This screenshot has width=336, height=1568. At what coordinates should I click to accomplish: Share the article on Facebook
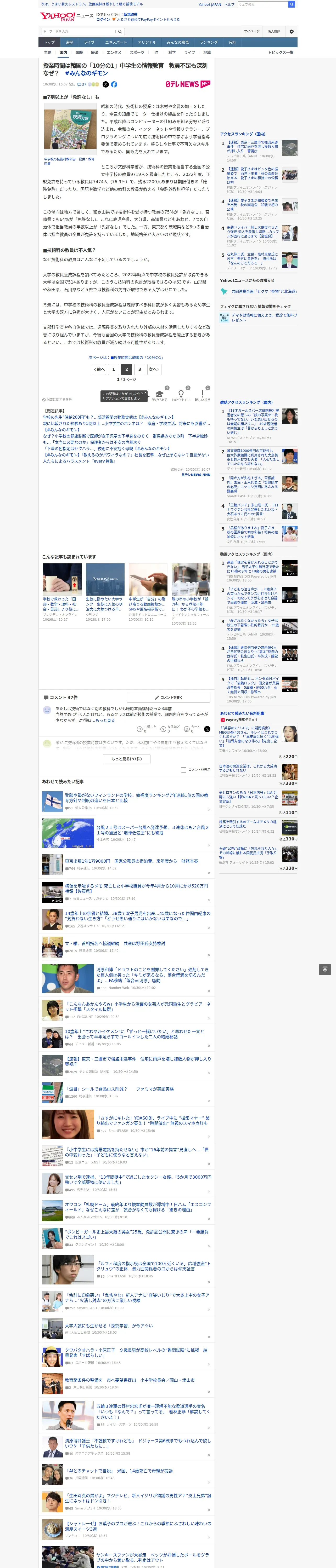(x=114, y=85)
